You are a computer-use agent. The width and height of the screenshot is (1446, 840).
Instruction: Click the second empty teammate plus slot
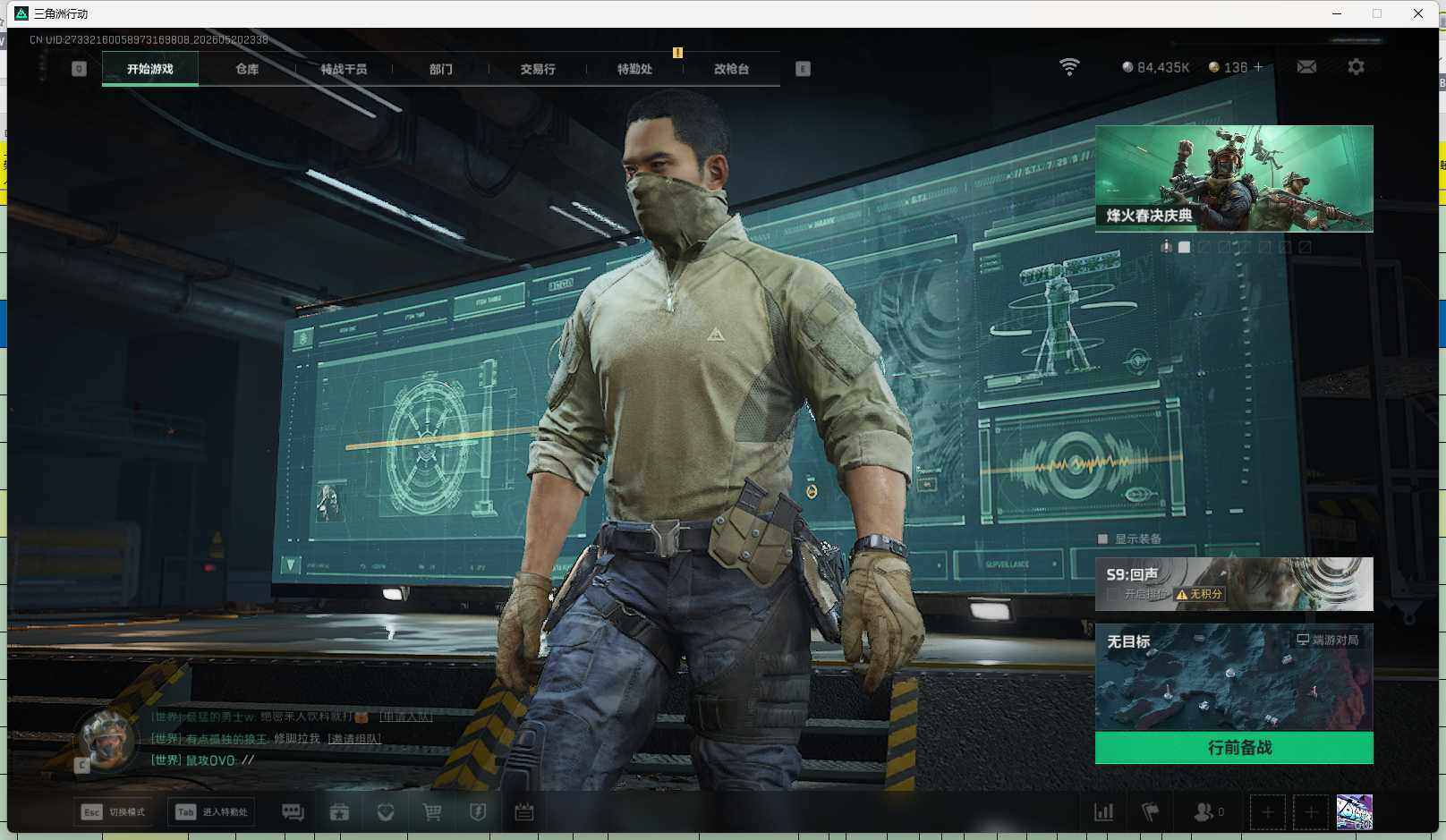click(1311, 812)
